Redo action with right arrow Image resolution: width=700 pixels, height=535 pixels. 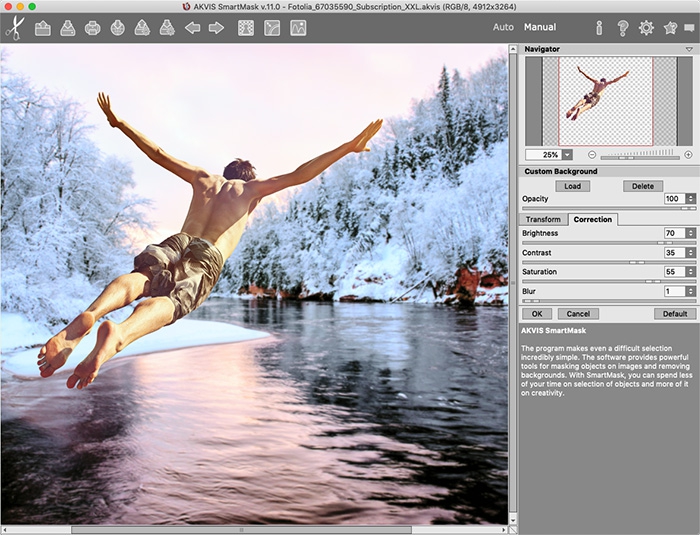(216, 28)
